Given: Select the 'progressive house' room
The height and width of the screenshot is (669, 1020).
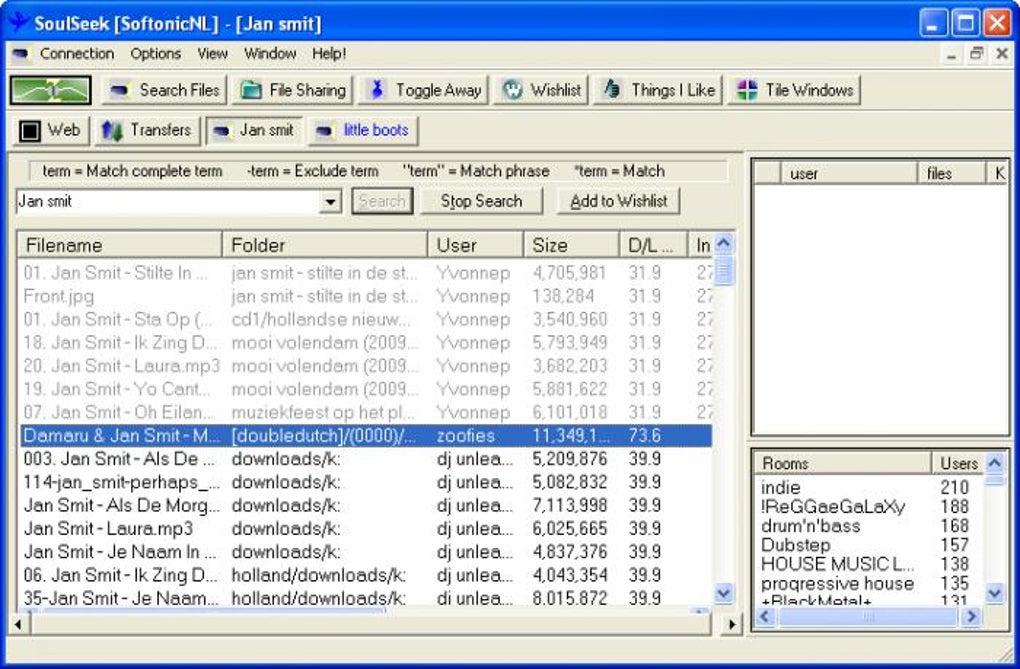Looking at the screenshot, I should tap(837, 584).
